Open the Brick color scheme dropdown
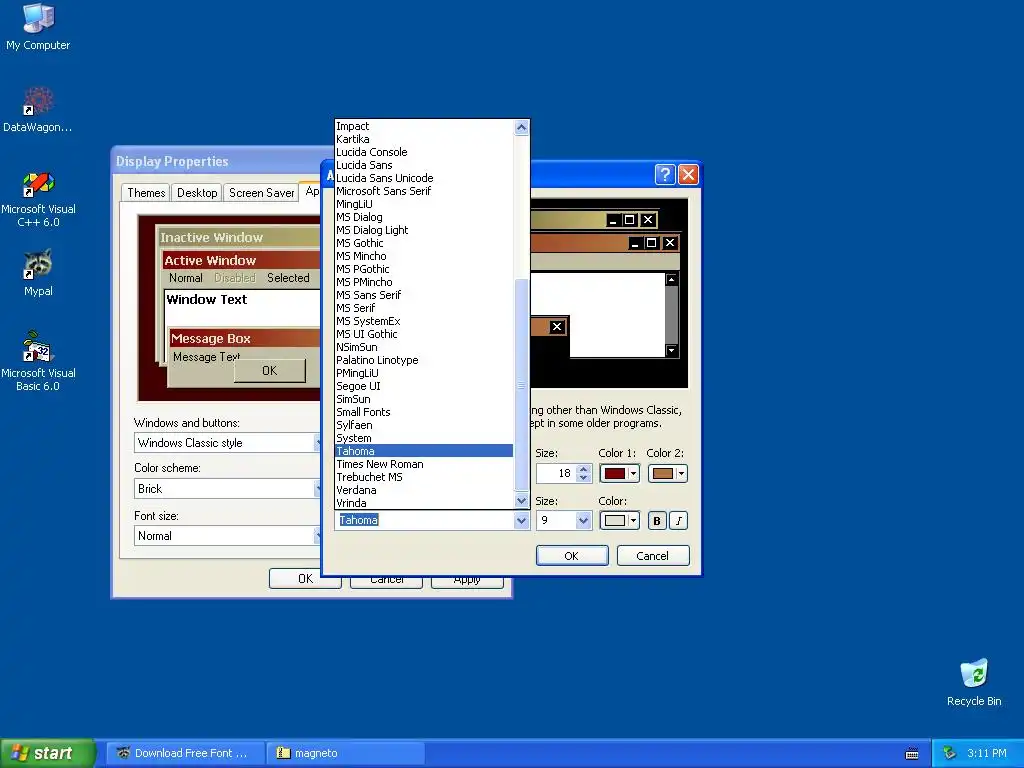1024x768 pixels. tap(227, 488)
